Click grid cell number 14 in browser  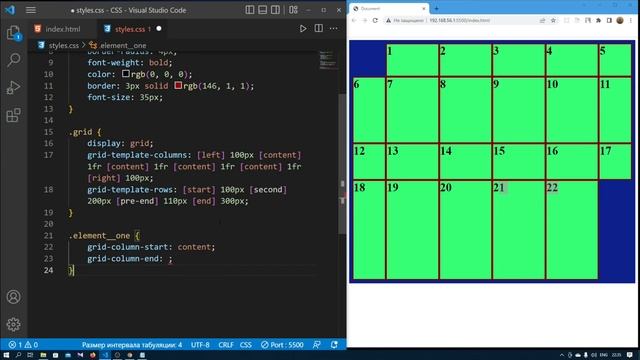coord(465,161)
